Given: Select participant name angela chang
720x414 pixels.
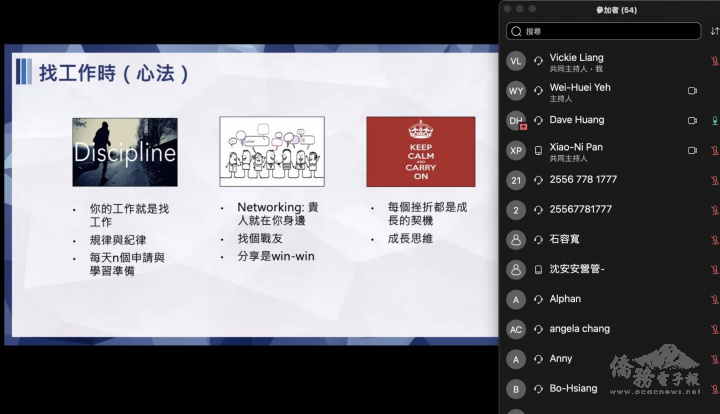Looking at the screenshot, I should point(579,329).
